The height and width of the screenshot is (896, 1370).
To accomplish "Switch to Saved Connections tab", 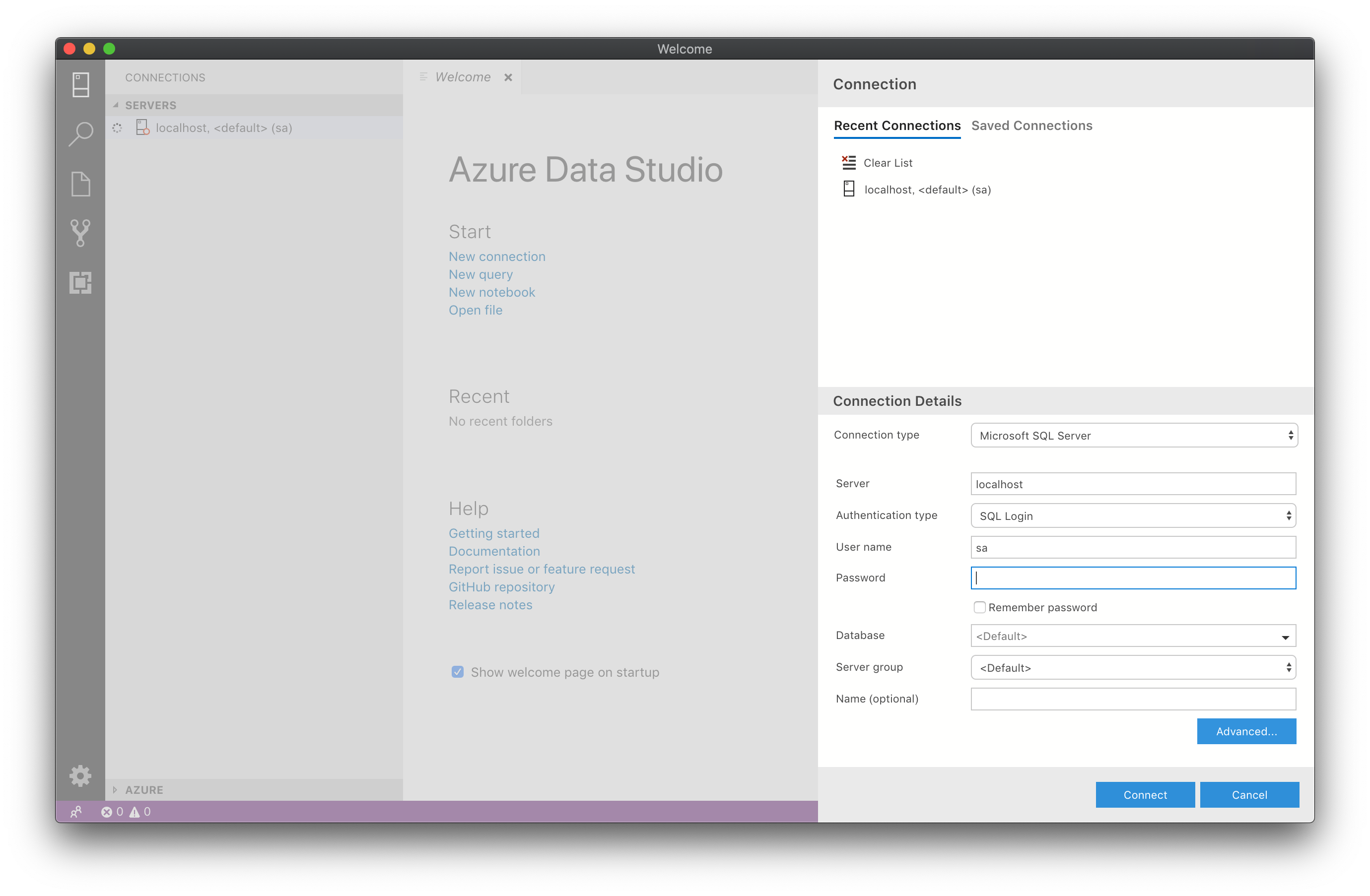I will (x=1032, y=125).
